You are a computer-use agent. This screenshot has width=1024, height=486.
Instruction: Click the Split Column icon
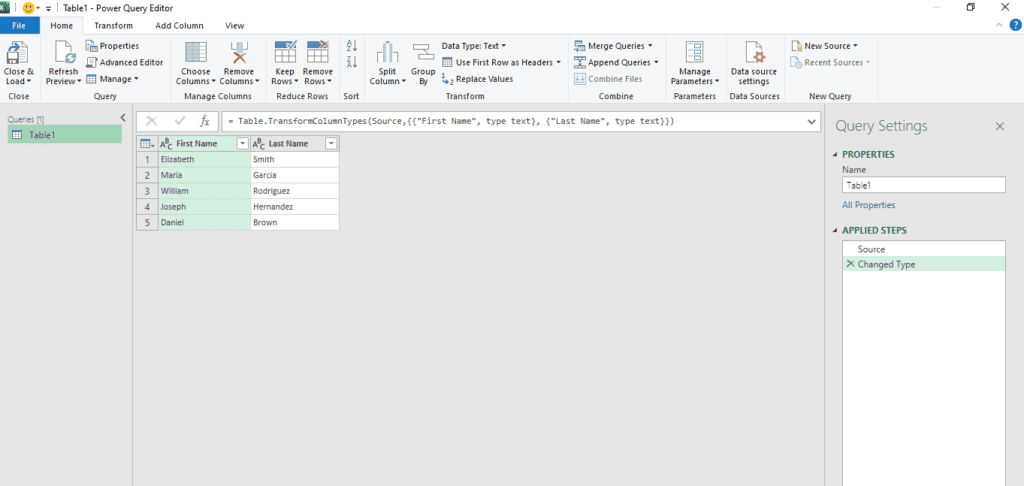click(x=388, y=53)
